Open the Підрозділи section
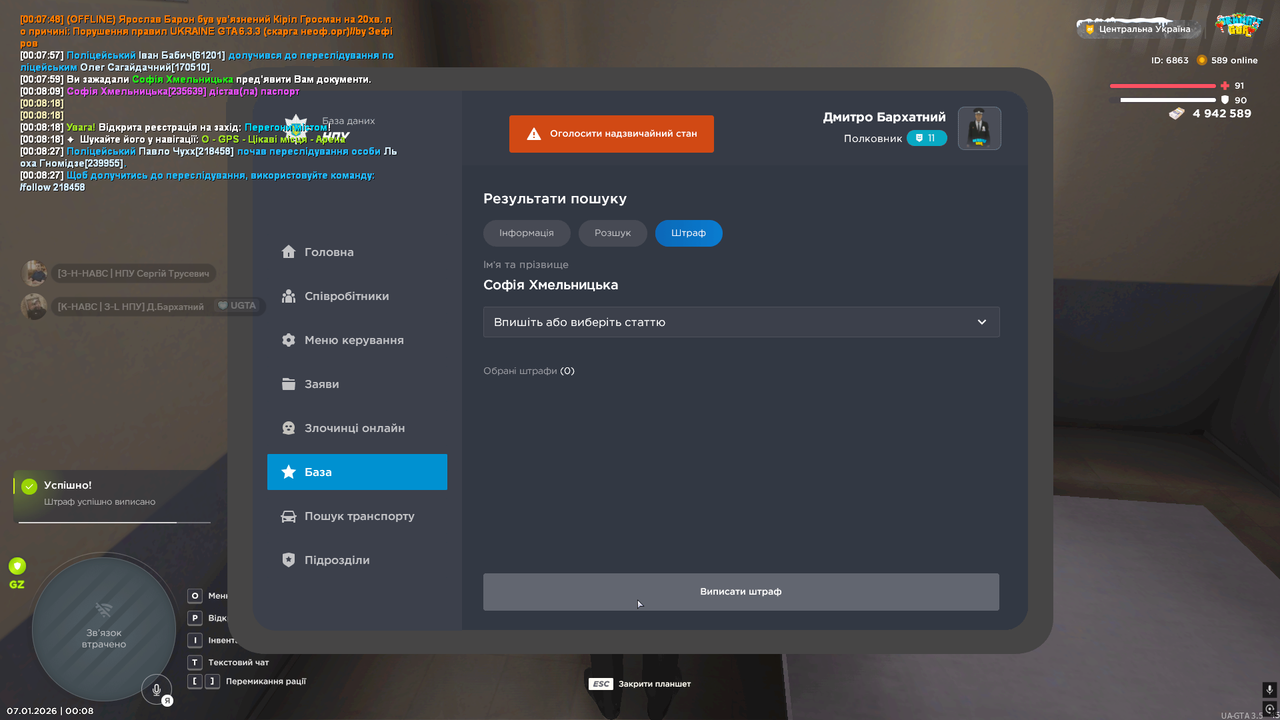Viewport: 1280px width, 720px height. pos(357,560)
